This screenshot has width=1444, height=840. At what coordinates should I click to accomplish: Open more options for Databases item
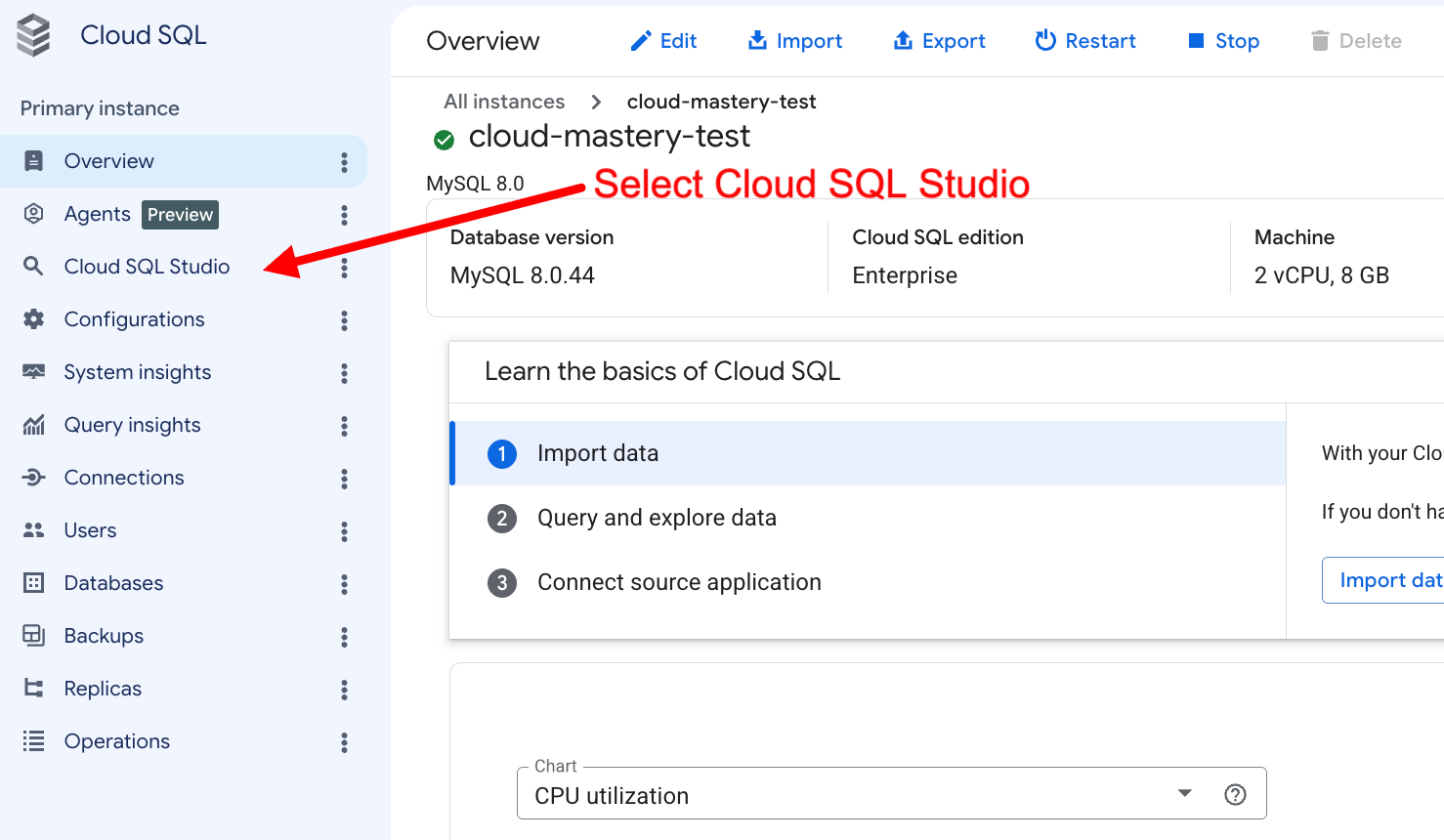pos(344,584)
